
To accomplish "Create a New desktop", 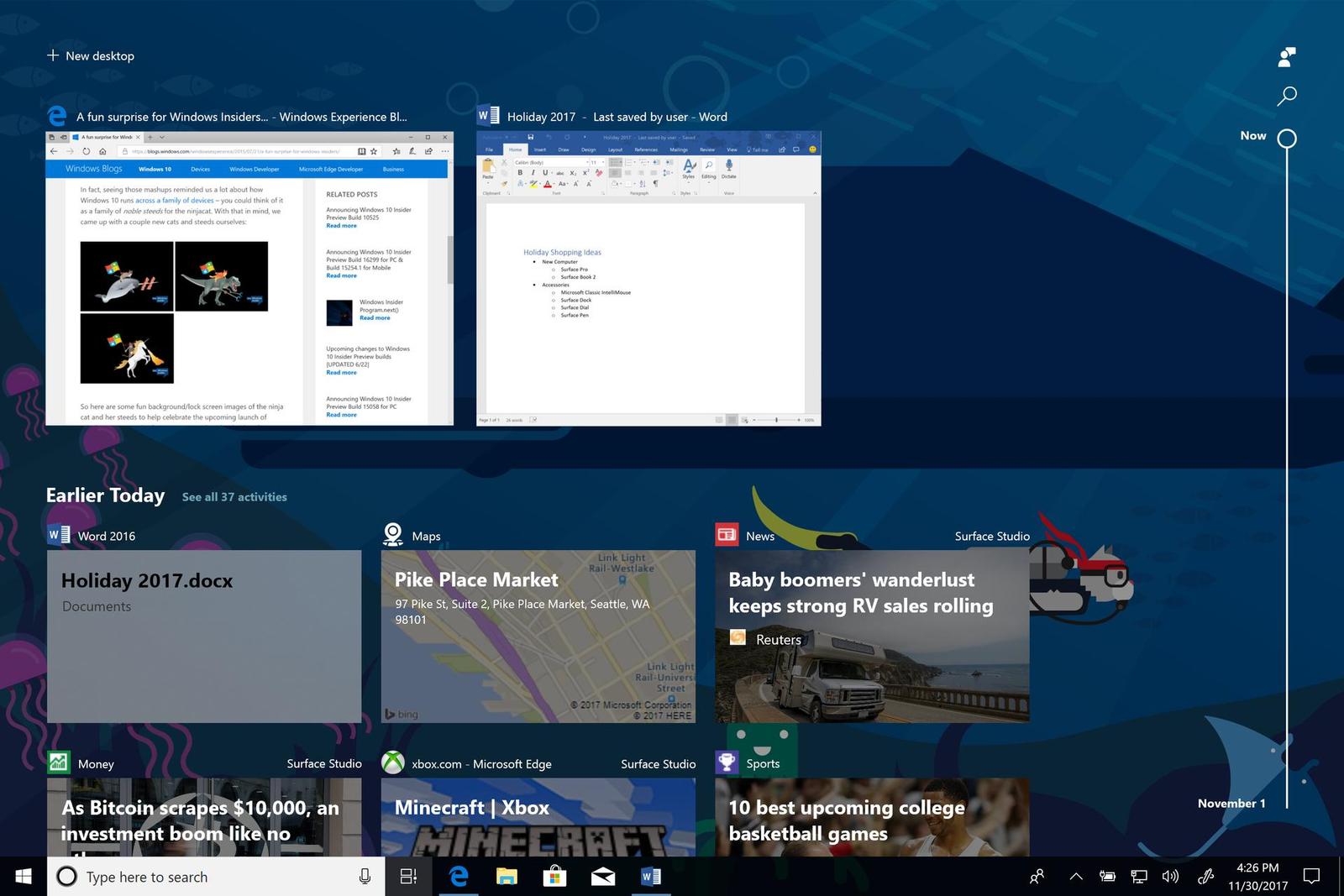I will click(x=91, y=55).
